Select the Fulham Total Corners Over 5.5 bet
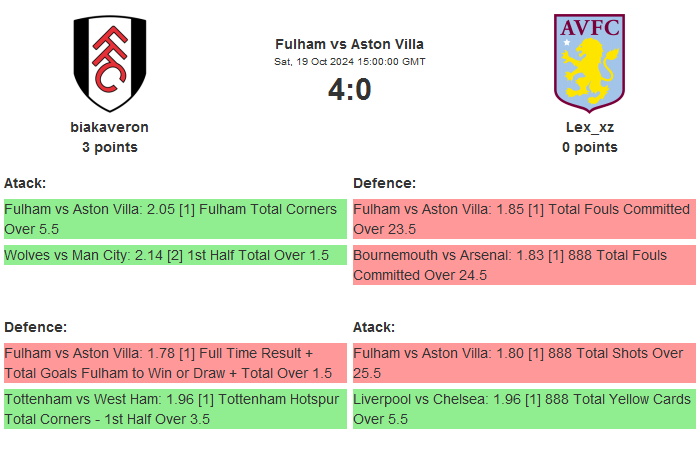Screen dimensions: 700x460 [x=175, y=219]
